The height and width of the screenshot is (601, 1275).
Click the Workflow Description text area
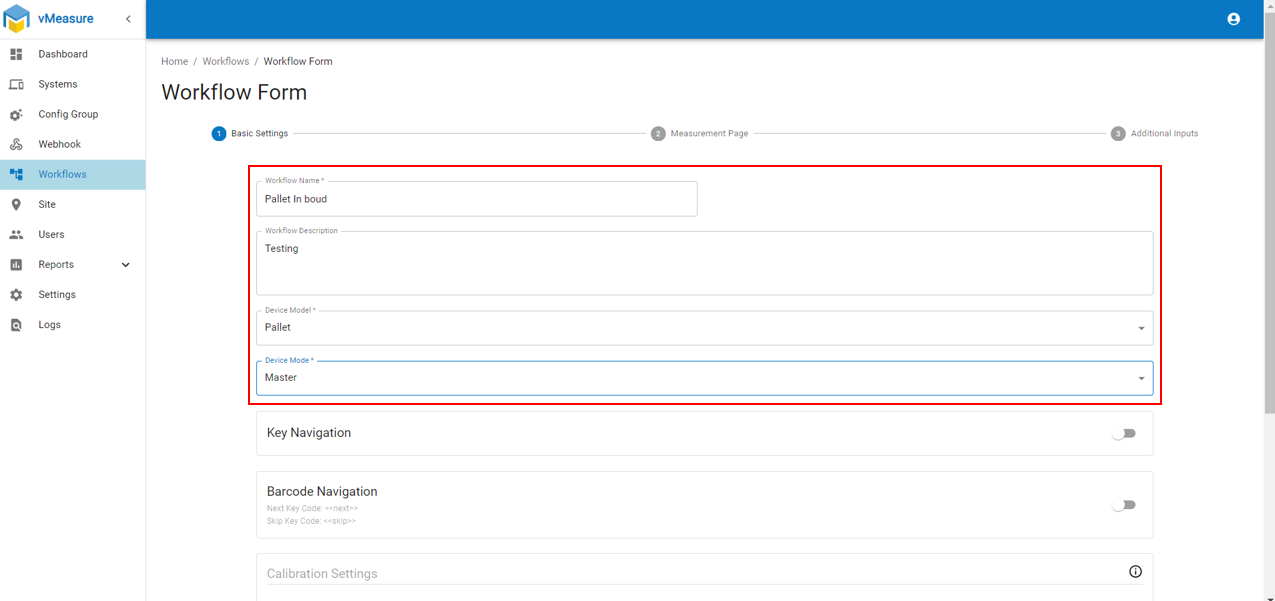[705, 264]
